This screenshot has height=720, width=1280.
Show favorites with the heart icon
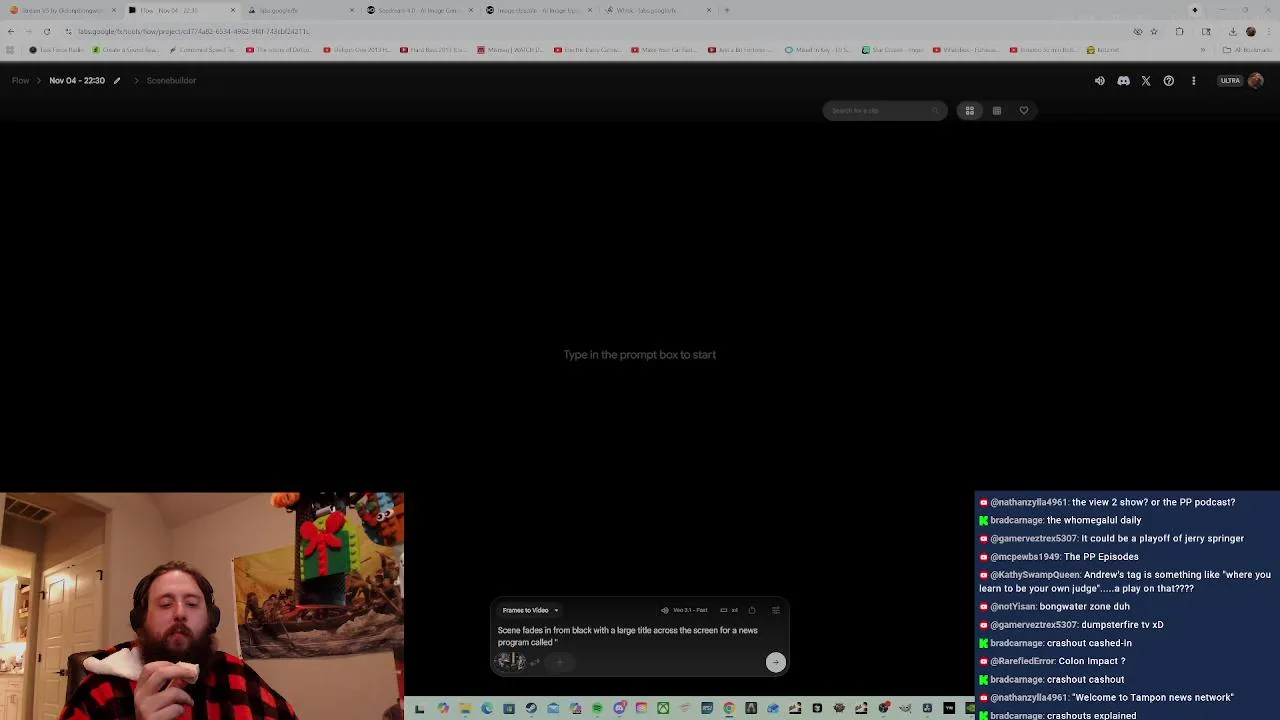click(1024, 110)
